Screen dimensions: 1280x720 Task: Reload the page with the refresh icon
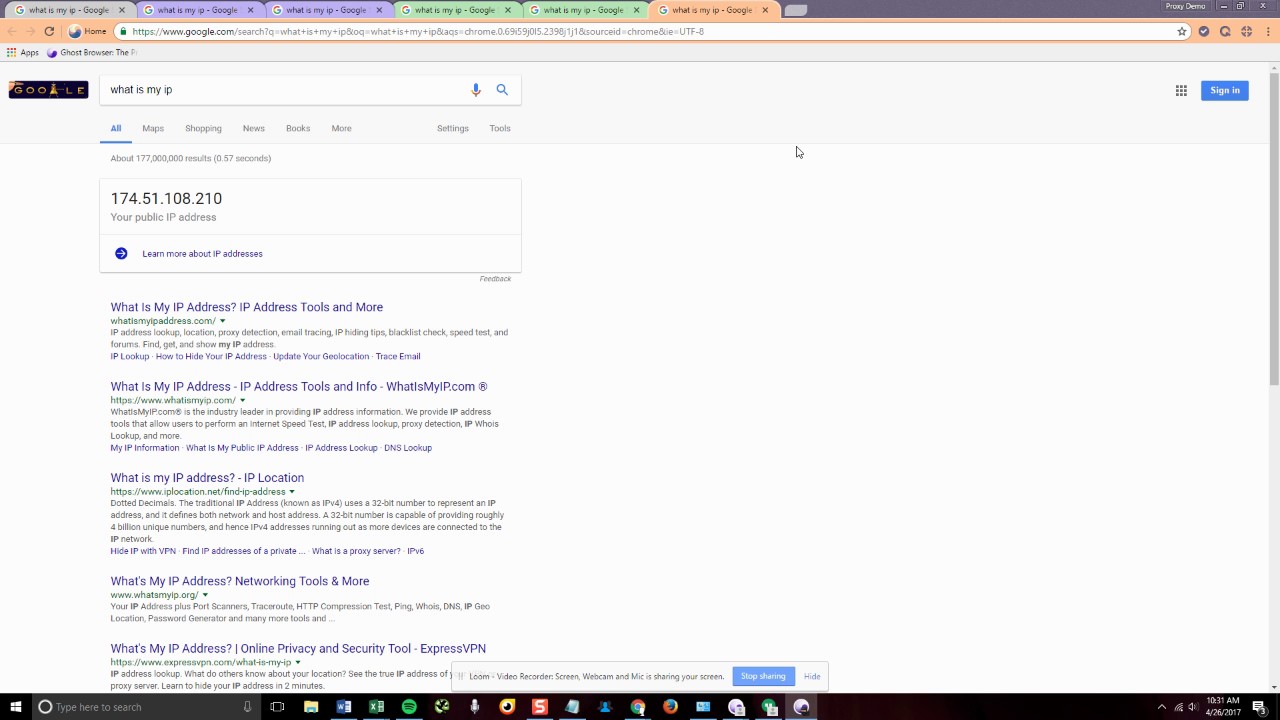pyautogui.click(x=49, y=31)
